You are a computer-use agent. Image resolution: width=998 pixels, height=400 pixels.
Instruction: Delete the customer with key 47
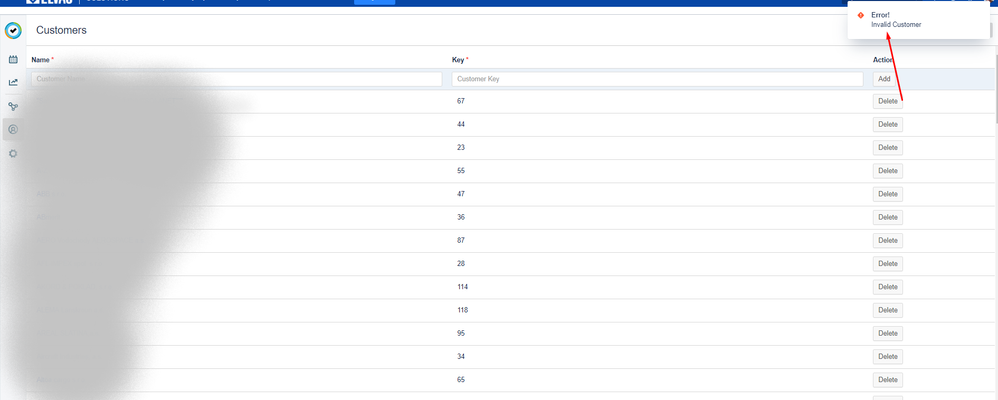click(x=887, y=194)
